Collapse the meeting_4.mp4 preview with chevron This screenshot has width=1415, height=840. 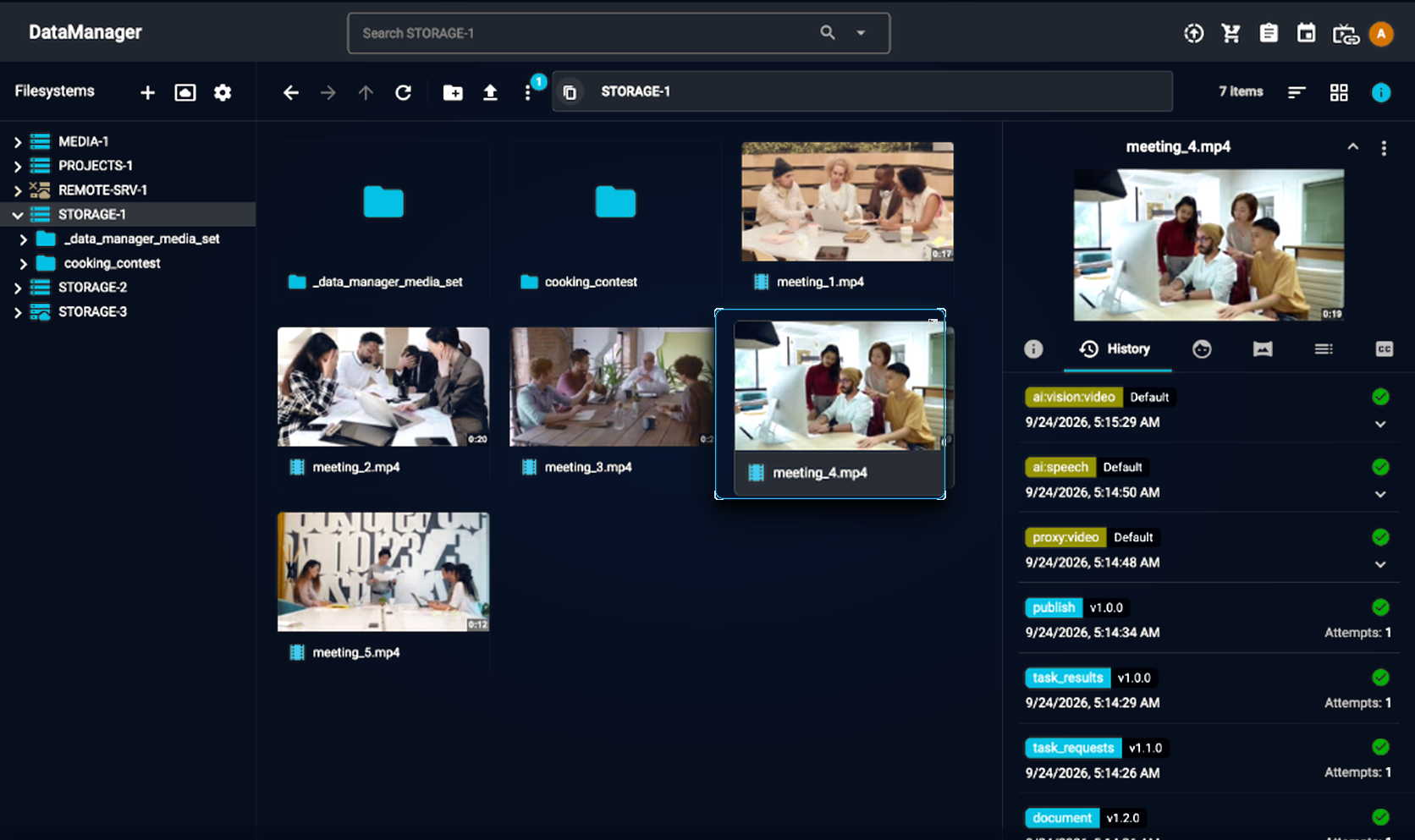(x=1353, y=147)
